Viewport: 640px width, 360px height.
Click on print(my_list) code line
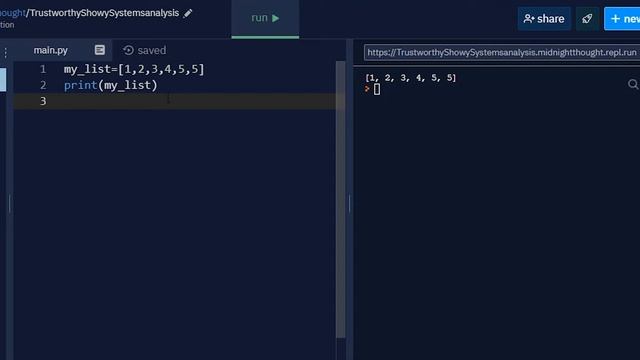point(111,85)
